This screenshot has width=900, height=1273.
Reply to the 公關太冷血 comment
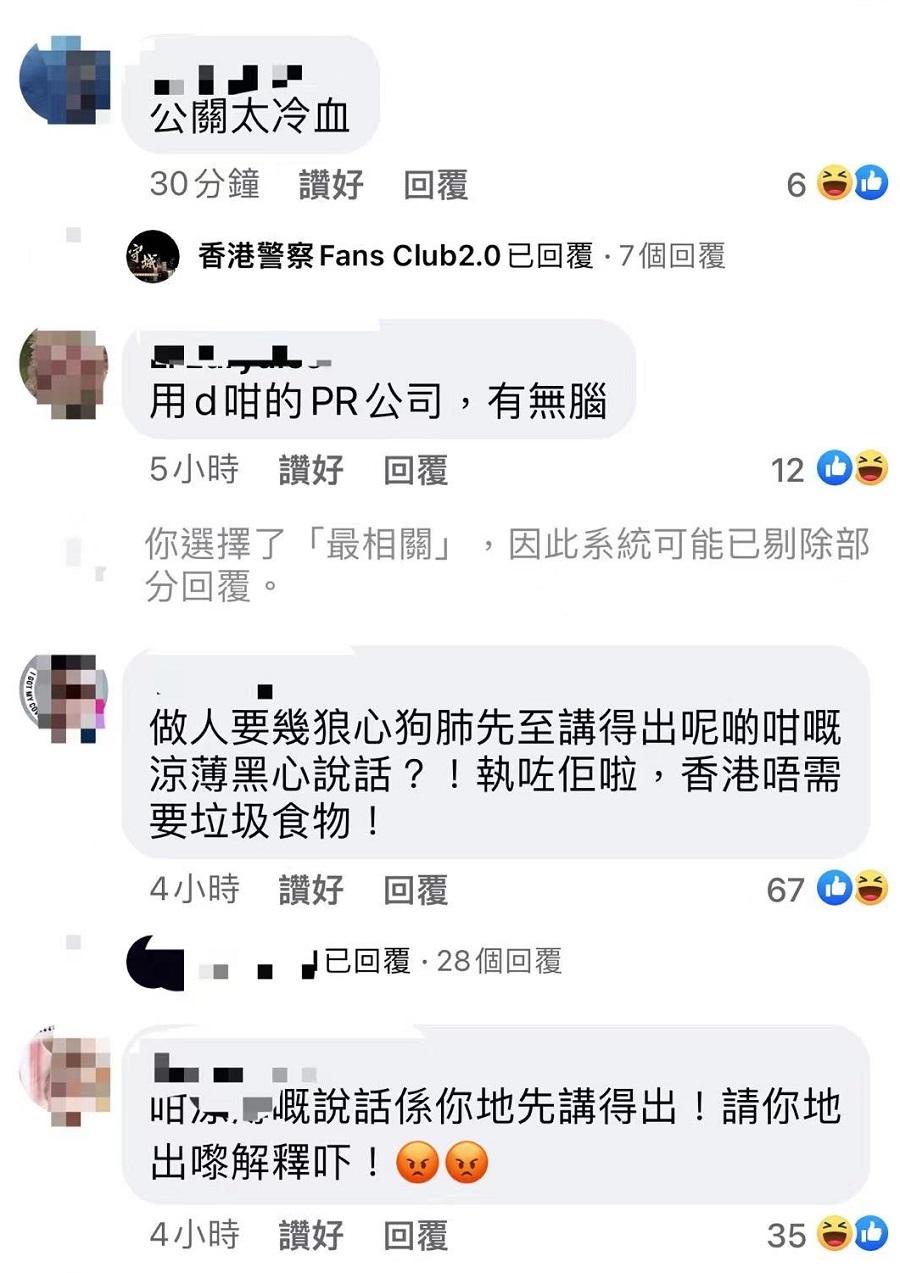(435, 185)
